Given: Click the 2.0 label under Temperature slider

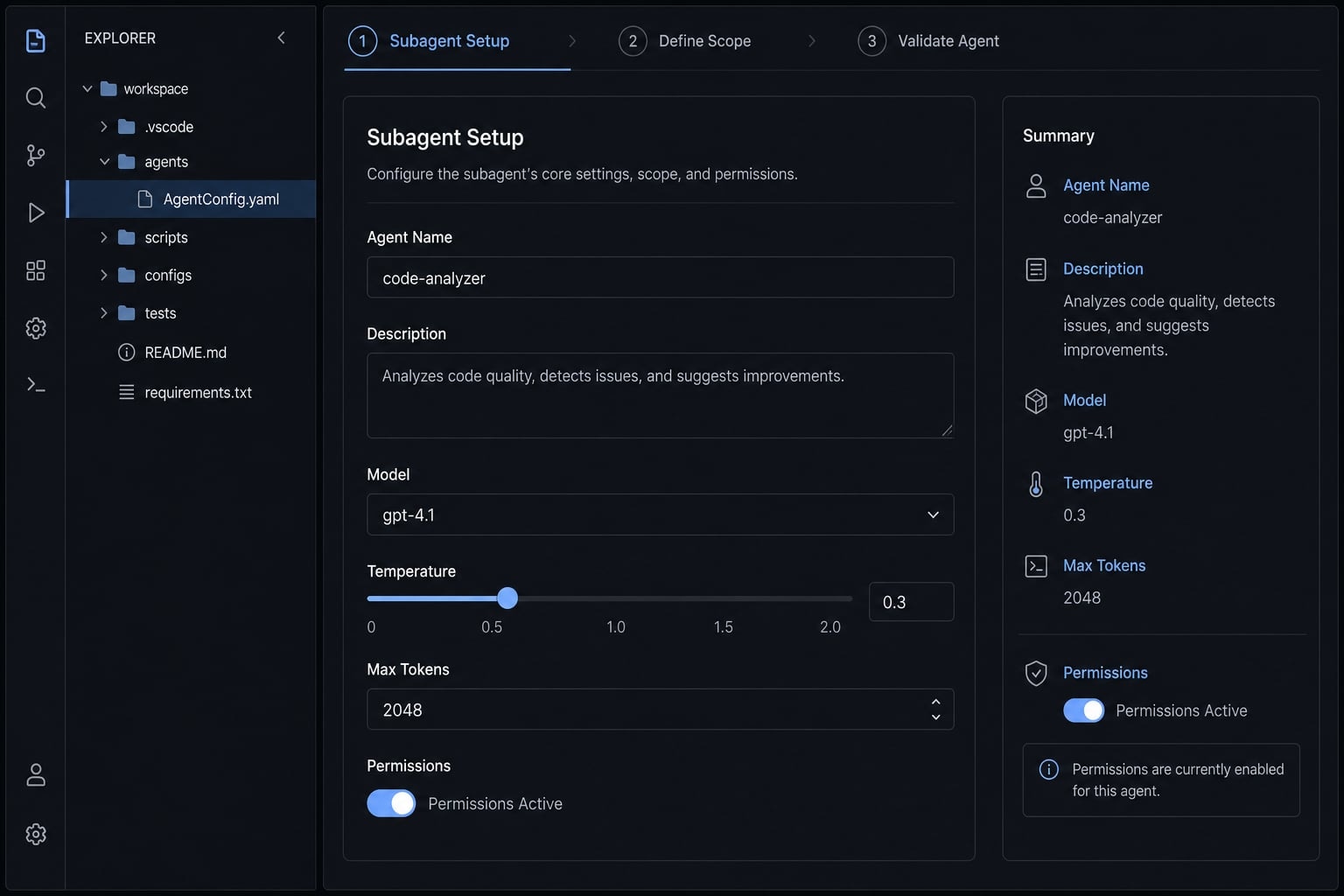Looking at the screenshot, I should coord(829,626).
